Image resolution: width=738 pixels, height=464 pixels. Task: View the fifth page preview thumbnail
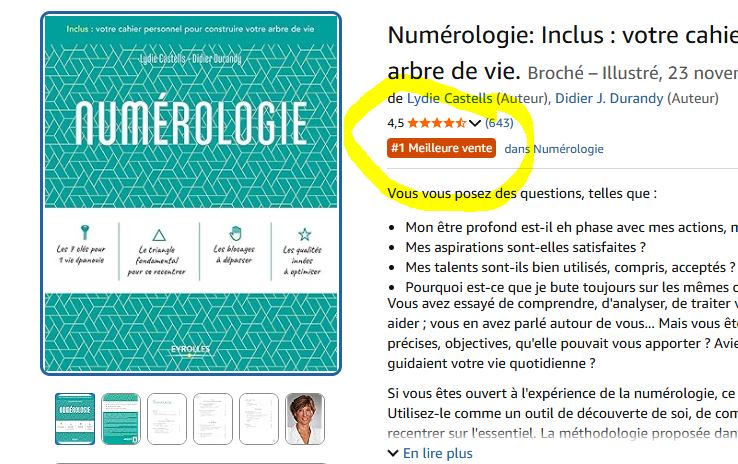point(259,419)
